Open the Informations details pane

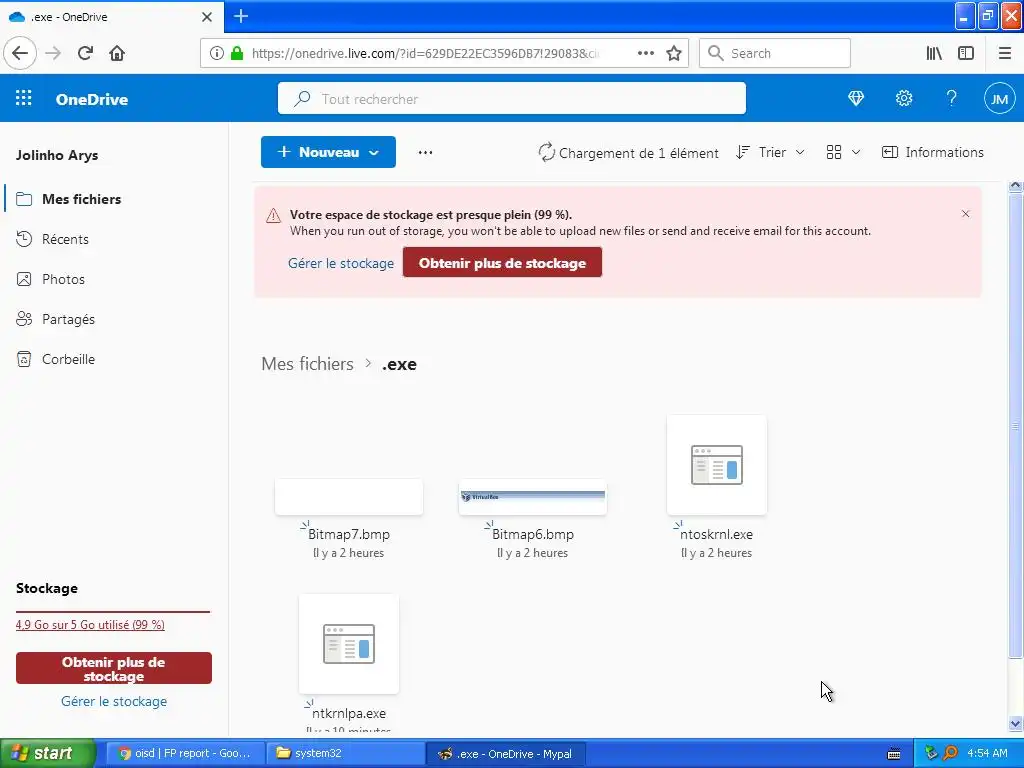pyautogui.click(x=933, y=152)
